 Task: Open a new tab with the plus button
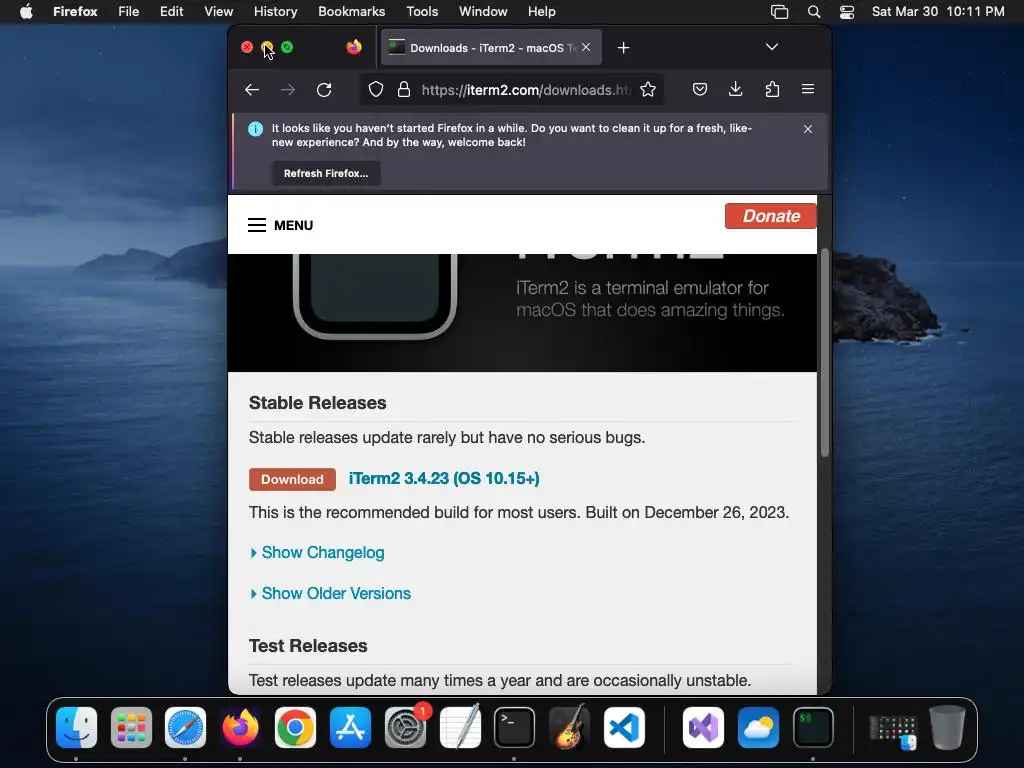(x=624, y=48)
